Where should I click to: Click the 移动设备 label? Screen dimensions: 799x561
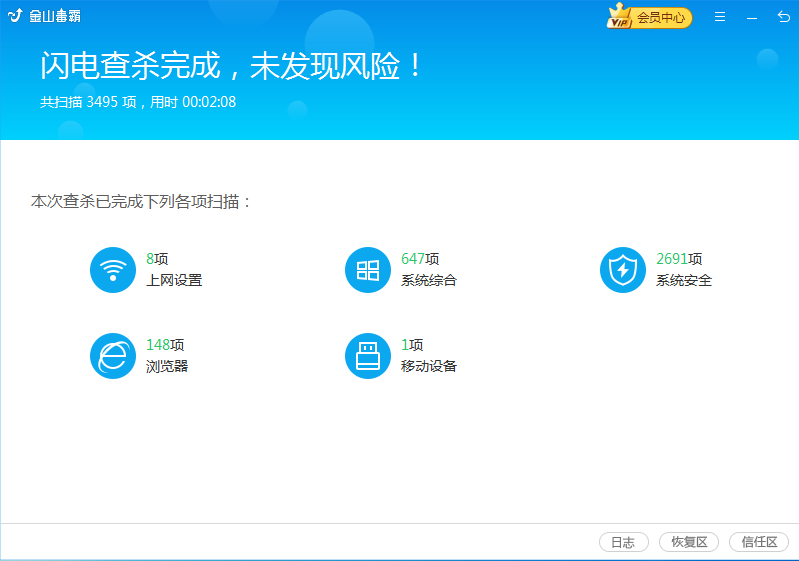429,366
